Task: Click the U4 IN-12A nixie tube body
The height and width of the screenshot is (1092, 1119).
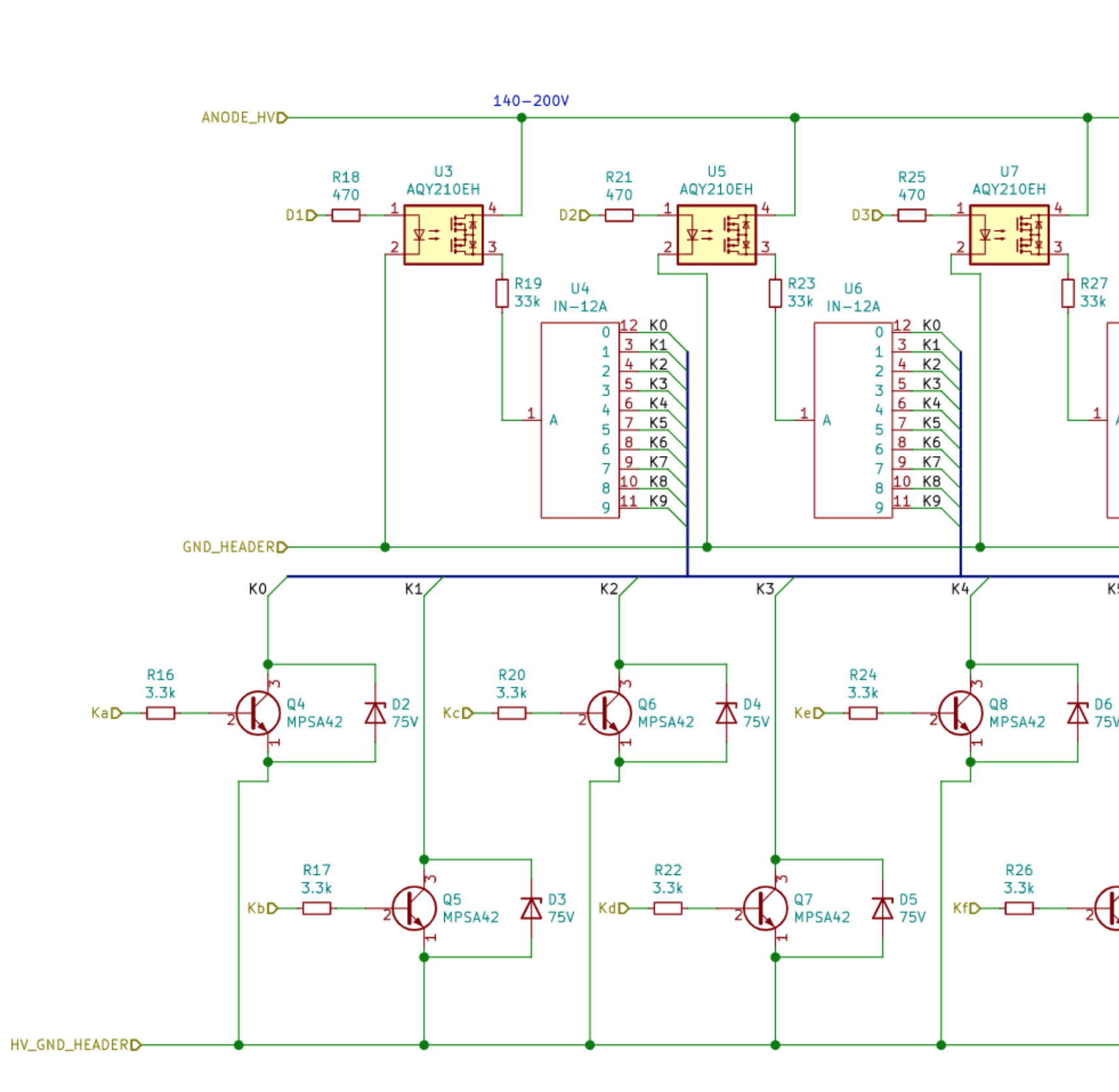Action: [x=579, y=420]
